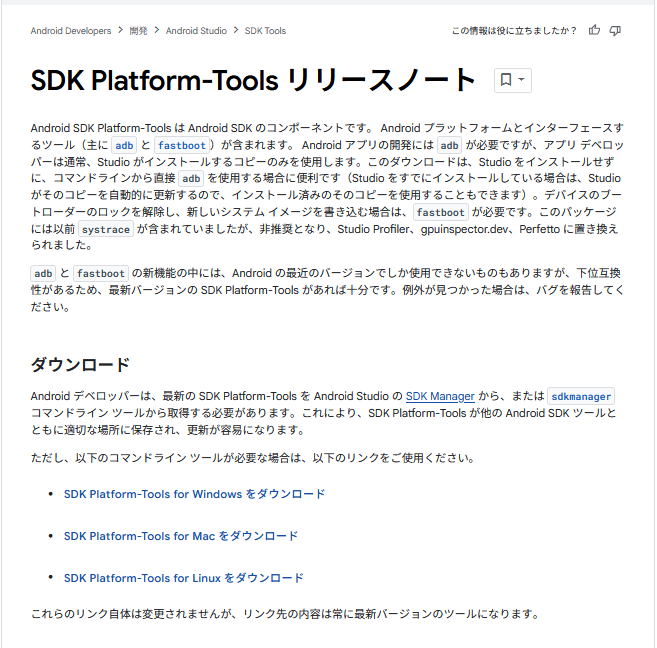Click the ダウンロード section heading
This screenshot has height=648, width=657.
[x=80, y=364]
